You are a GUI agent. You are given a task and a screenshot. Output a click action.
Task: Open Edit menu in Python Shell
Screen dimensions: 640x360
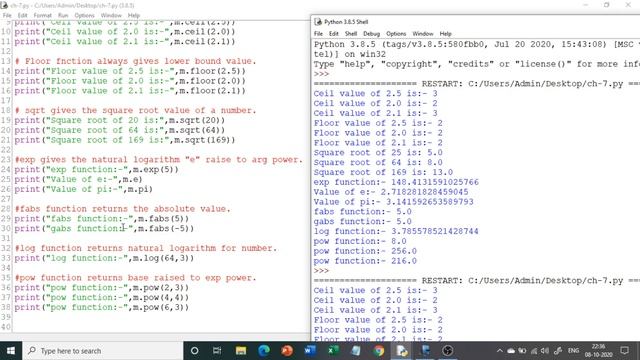(x=334, y=34)
